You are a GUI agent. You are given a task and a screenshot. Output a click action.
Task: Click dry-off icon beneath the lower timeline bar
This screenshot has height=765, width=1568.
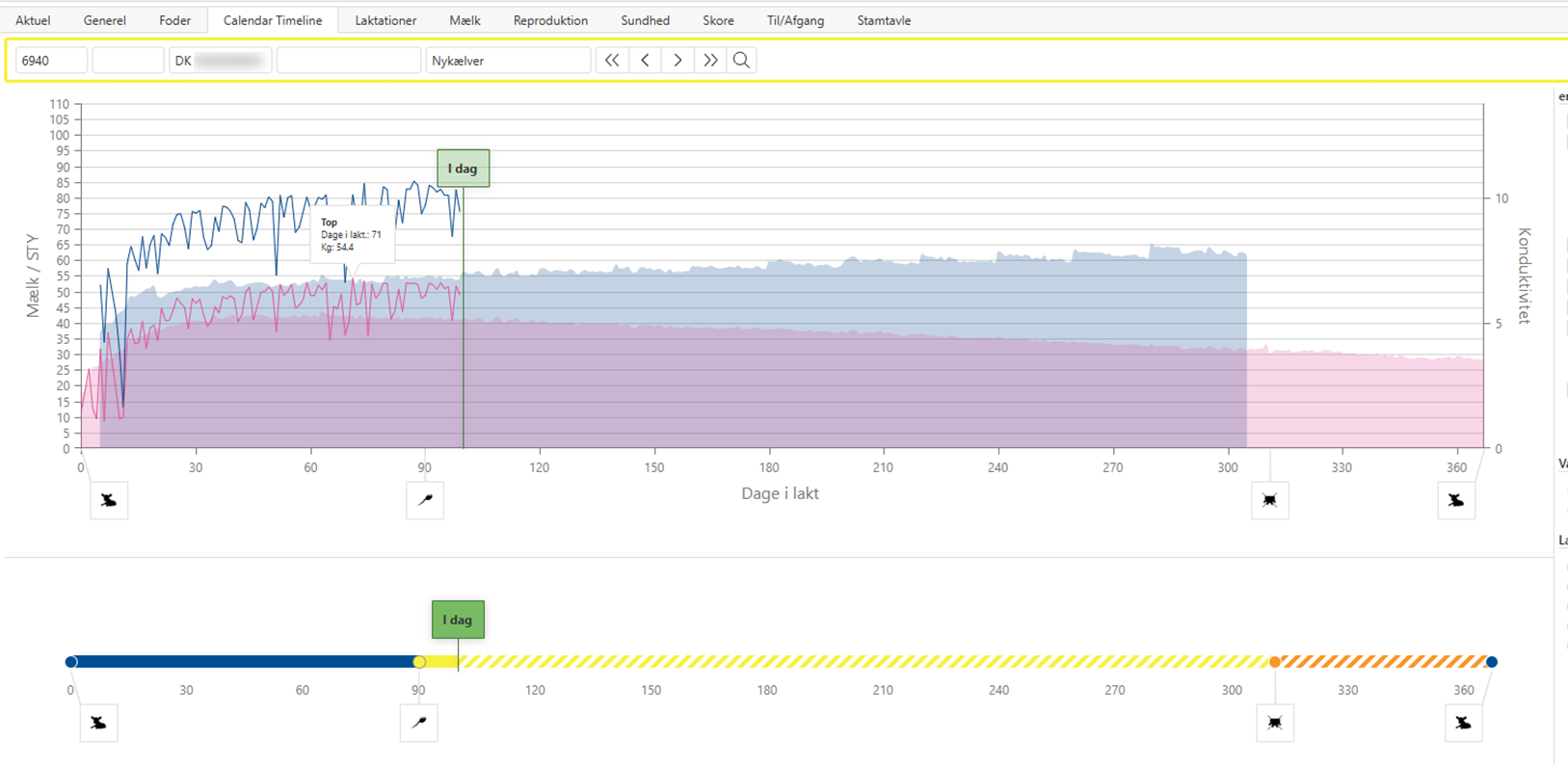(x=1275, y=724)
